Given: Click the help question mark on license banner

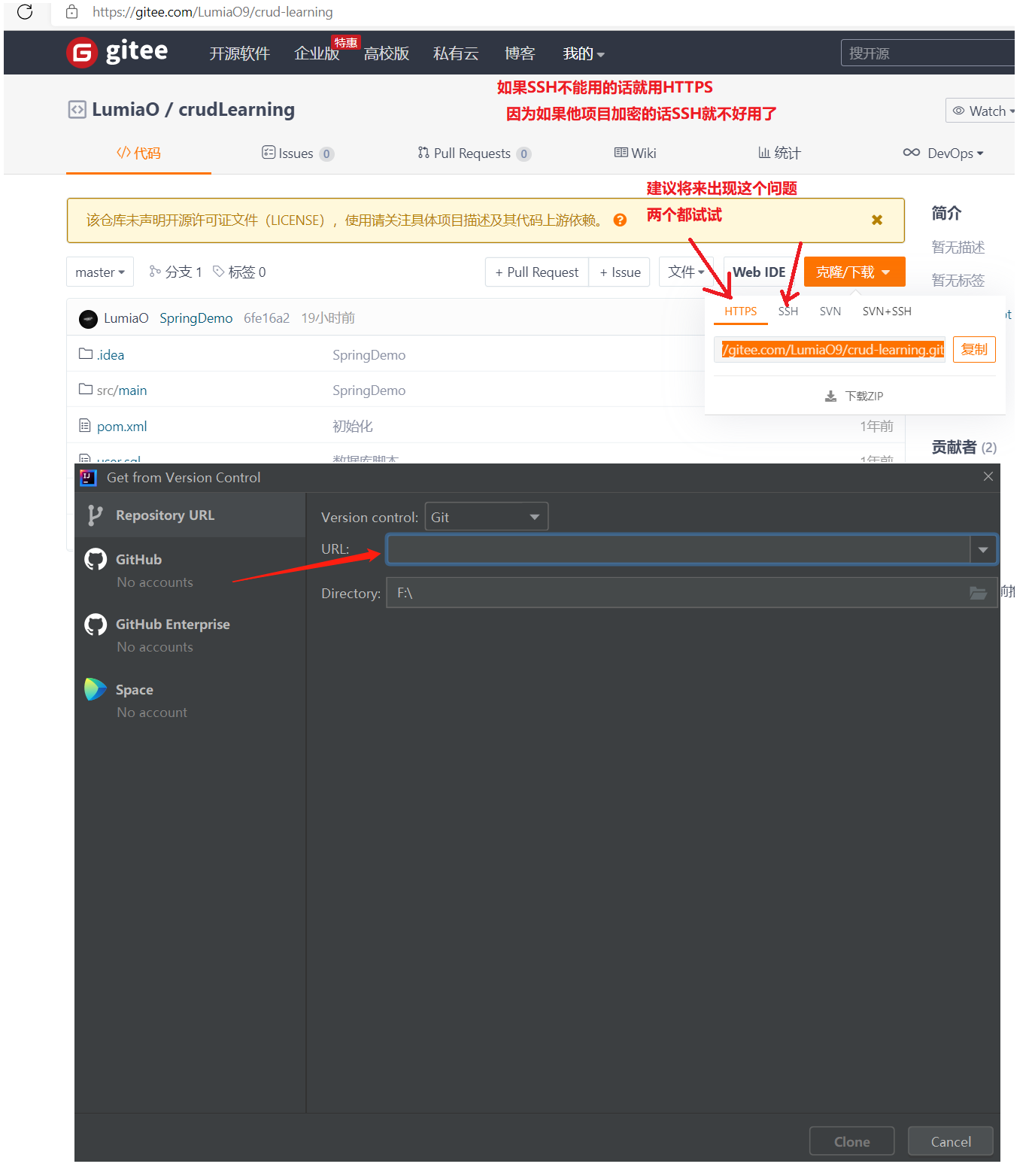Looking at the screenshot, I should coord(619,220).
